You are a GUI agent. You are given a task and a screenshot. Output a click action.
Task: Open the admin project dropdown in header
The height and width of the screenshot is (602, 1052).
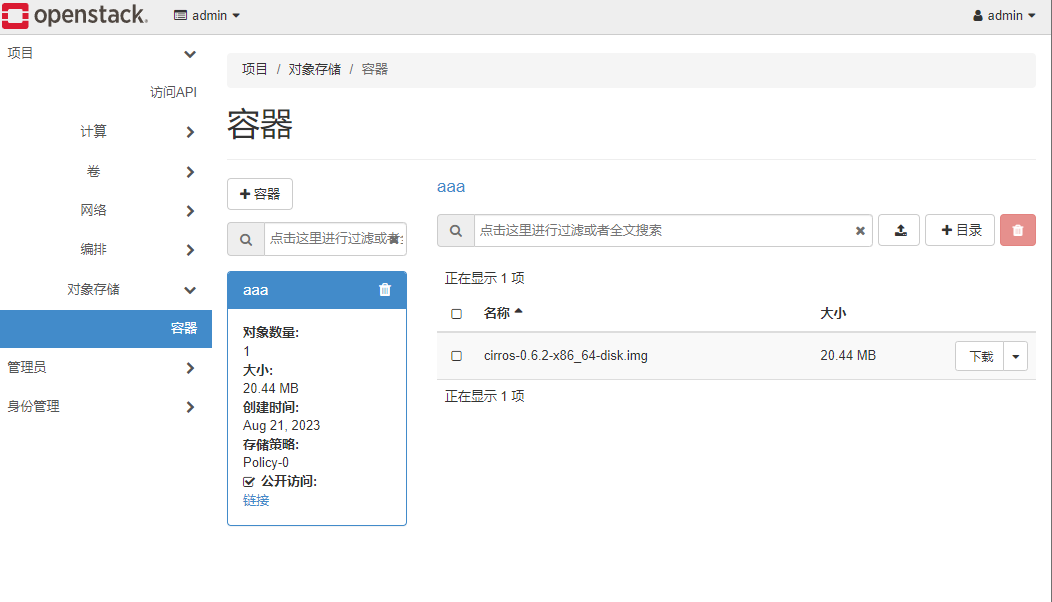point(207,15)
